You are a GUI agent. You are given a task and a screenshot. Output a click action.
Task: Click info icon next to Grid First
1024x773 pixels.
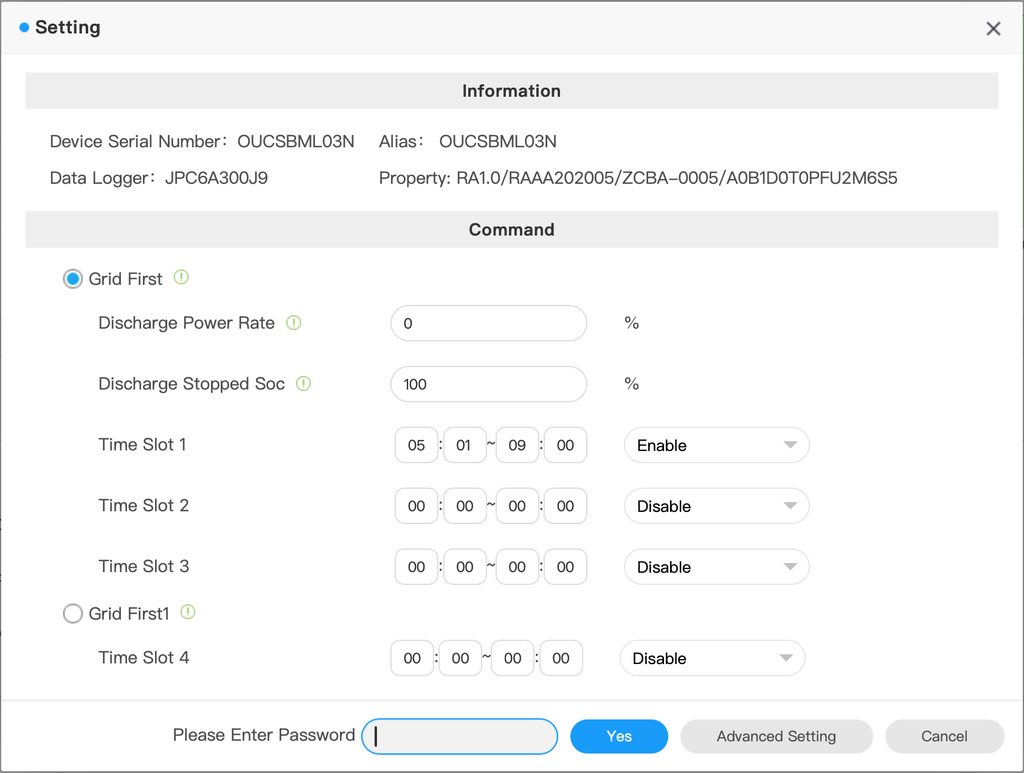pos(181,278)
